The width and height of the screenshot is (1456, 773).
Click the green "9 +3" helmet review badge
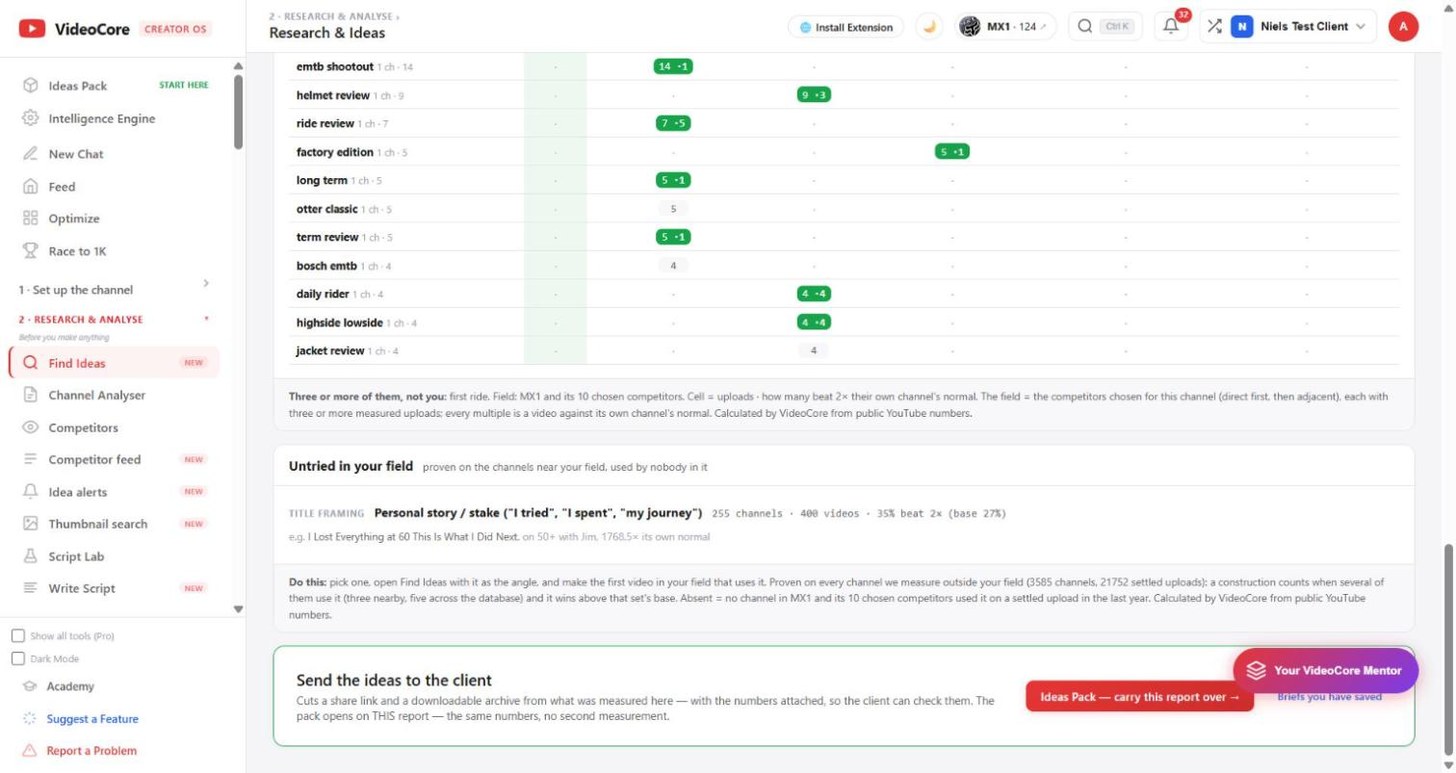point(814,95)
